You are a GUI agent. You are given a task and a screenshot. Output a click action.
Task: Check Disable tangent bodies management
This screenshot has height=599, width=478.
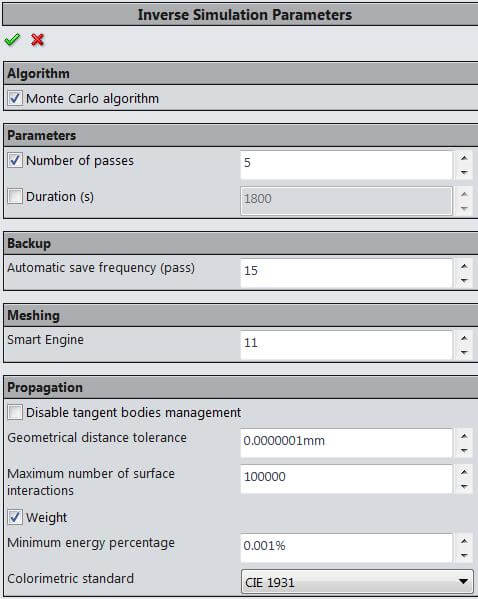pos(15,413)
